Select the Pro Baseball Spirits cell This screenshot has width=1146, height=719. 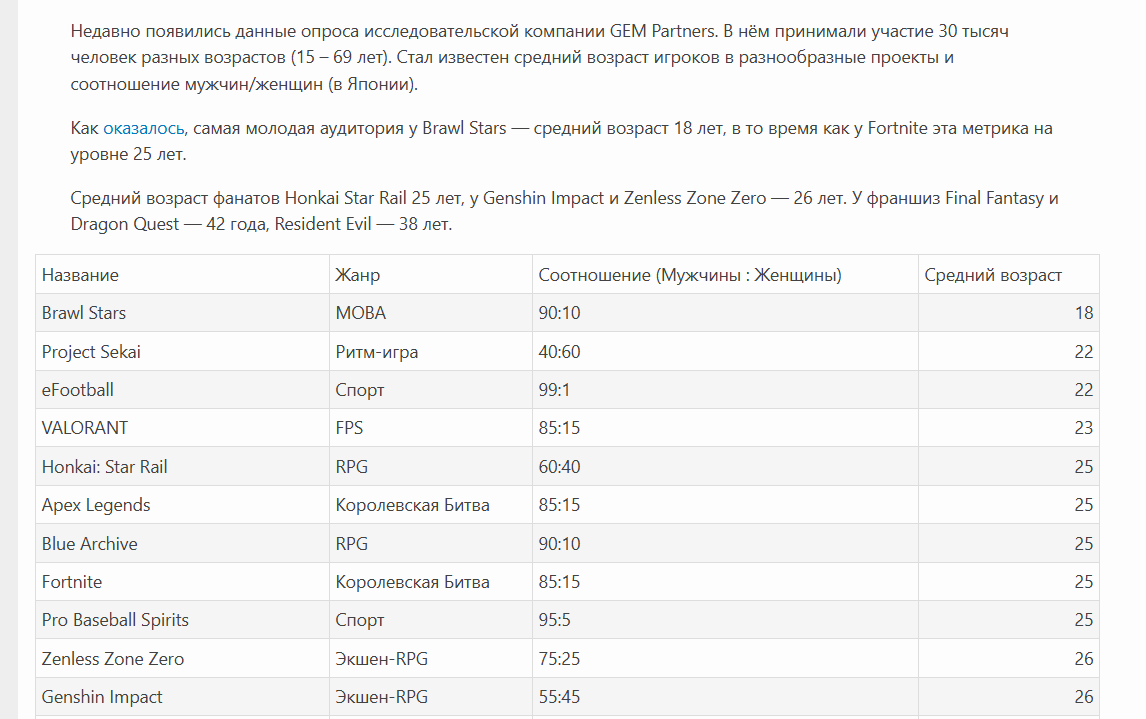pos(115,620)
